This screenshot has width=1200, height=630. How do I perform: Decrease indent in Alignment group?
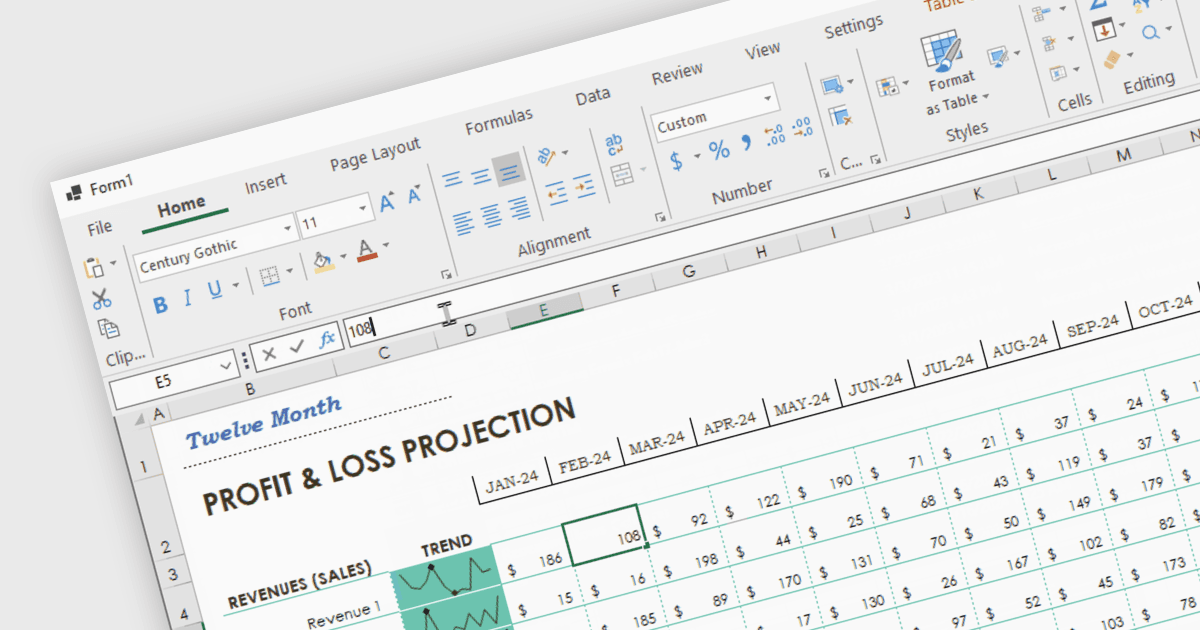tap(556, 193)
